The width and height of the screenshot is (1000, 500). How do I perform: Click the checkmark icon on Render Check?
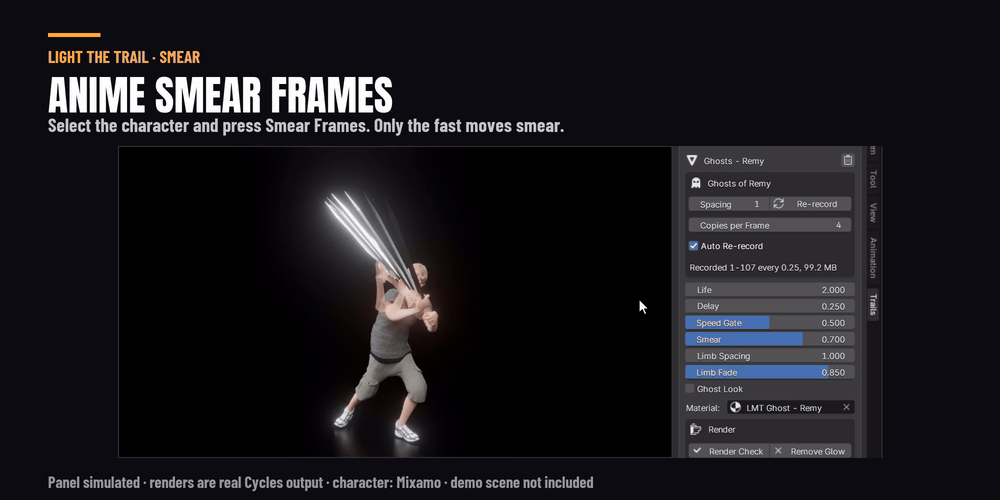point(698,451)
